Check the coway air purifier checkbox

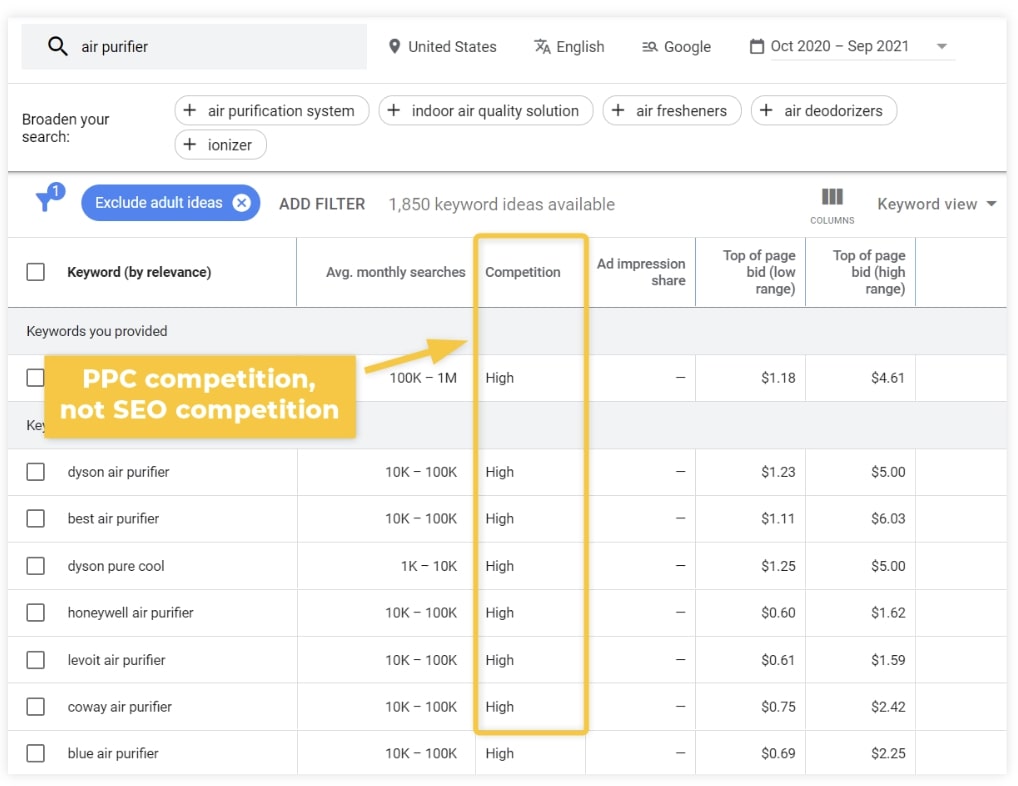click(x=36, y=707)
